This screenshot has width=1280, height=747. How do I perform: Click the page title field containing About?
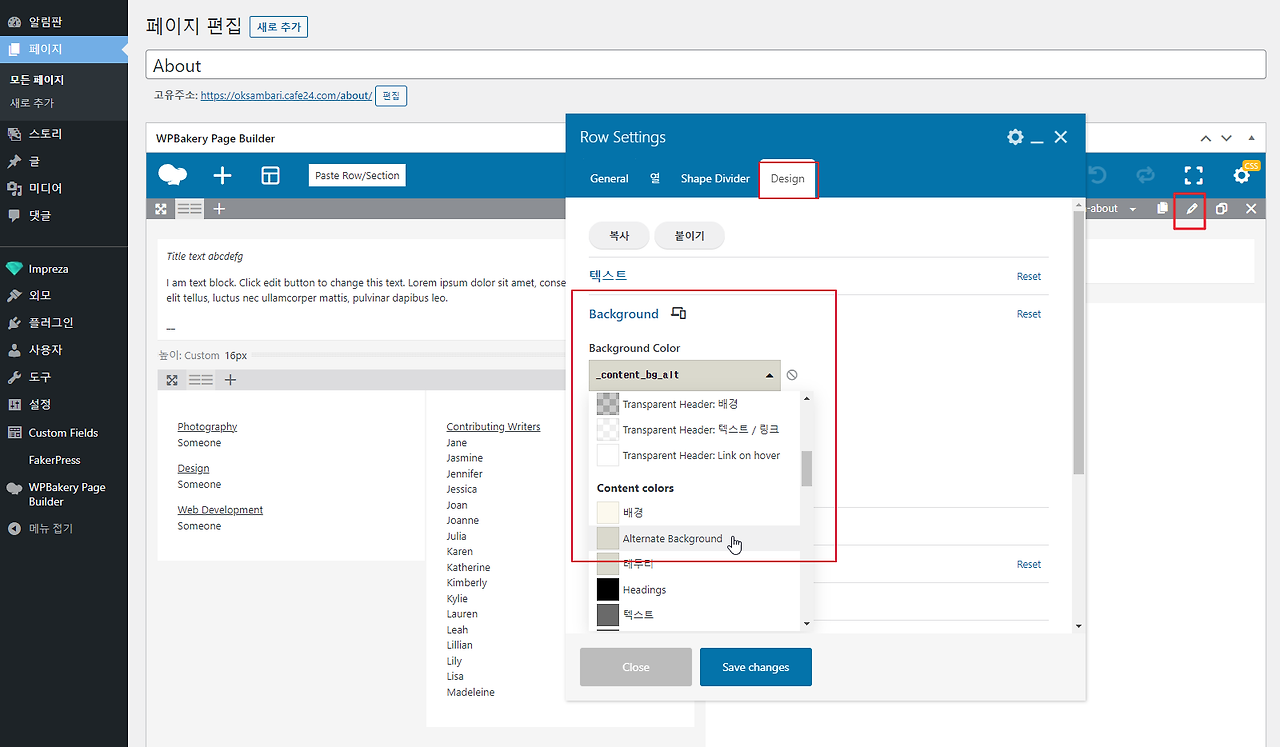706,65
